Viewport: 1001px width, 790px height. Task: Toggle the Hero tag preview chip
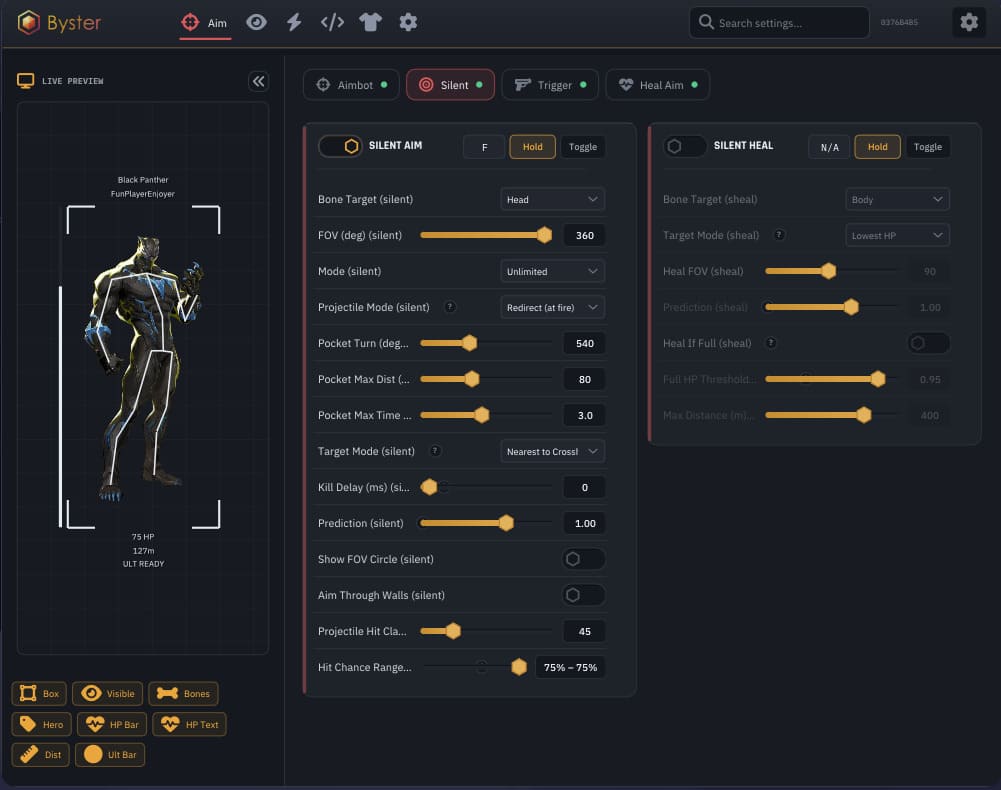coord(41,724)
